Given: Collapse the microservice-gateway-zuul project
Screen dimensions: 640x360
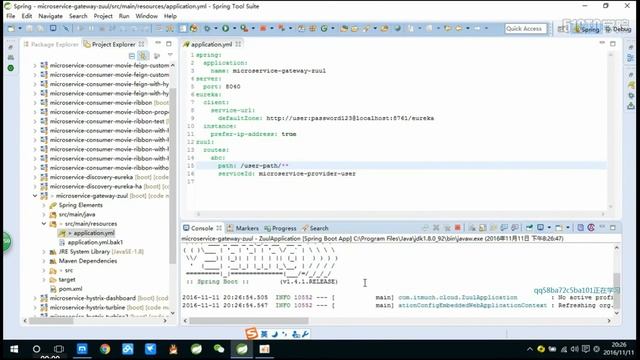Looking at the screenshot, I should tap(35, 196).
